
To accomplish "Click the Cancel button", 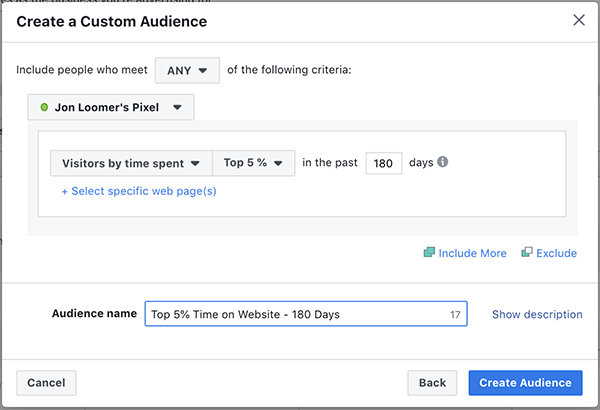I will [x=46, y=383].
